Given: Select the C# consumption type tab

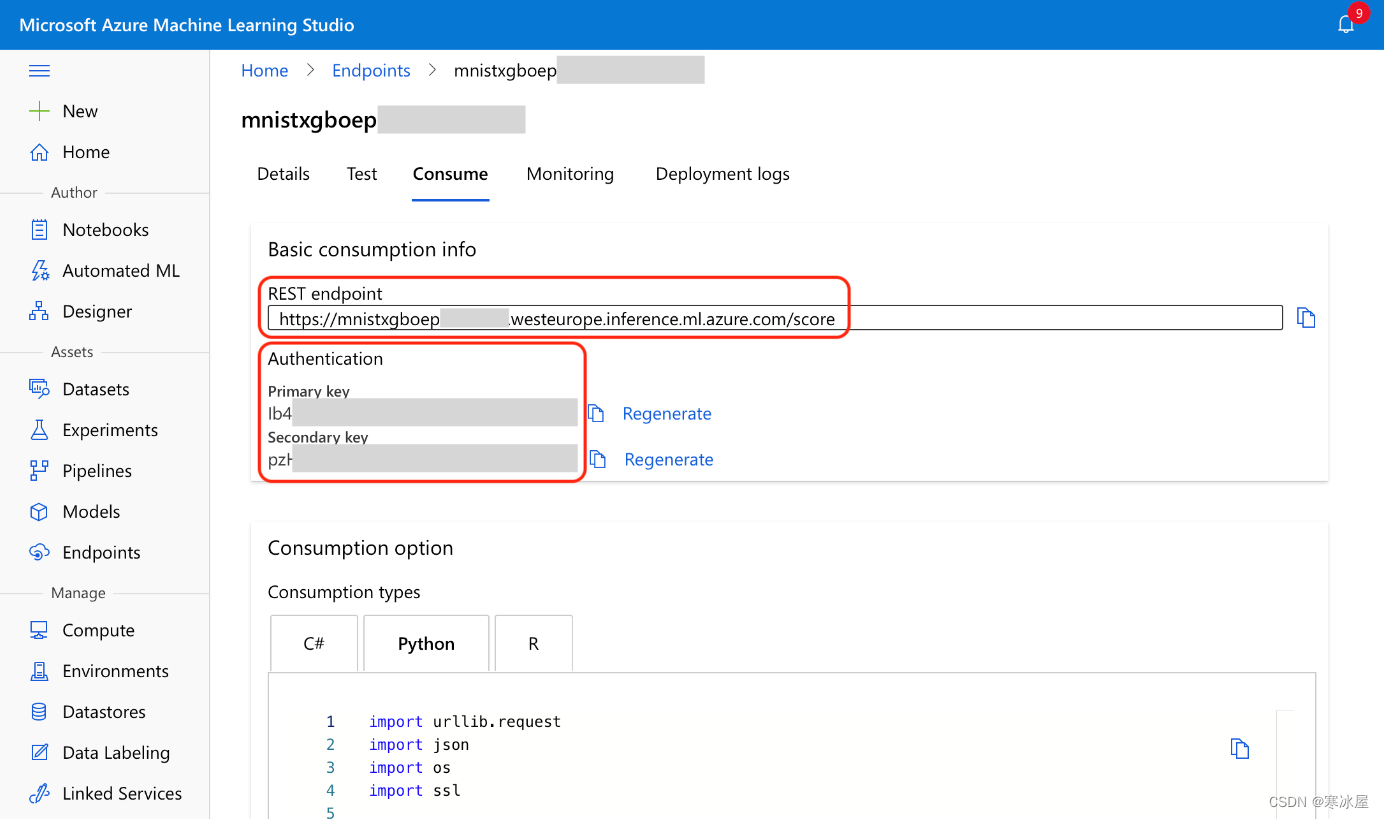Looking at the screenshot, I should click(x=314, y=643).
